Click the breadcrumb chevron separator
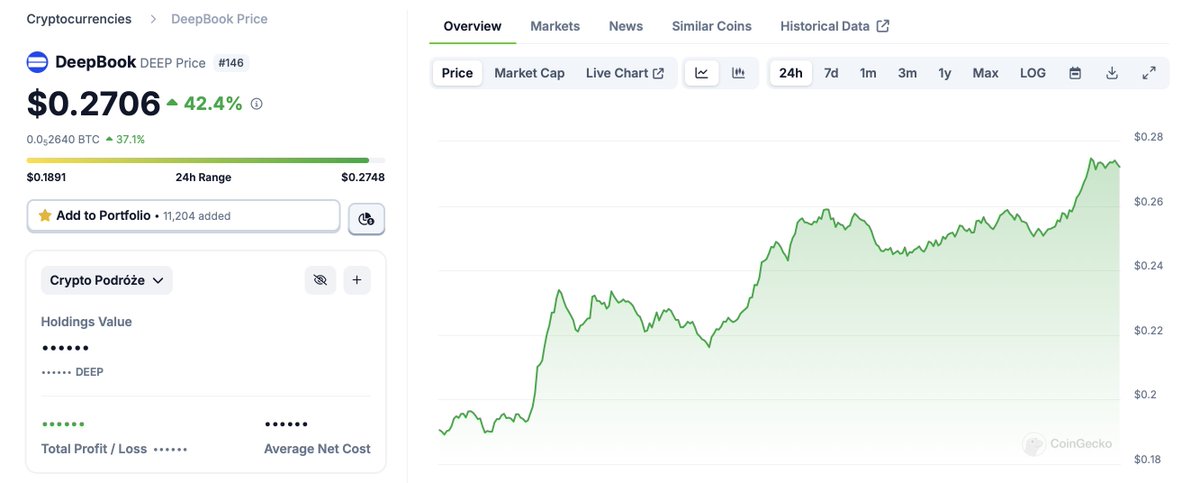Viewport: 1200px width, 483px height. (x=152, y=19)
